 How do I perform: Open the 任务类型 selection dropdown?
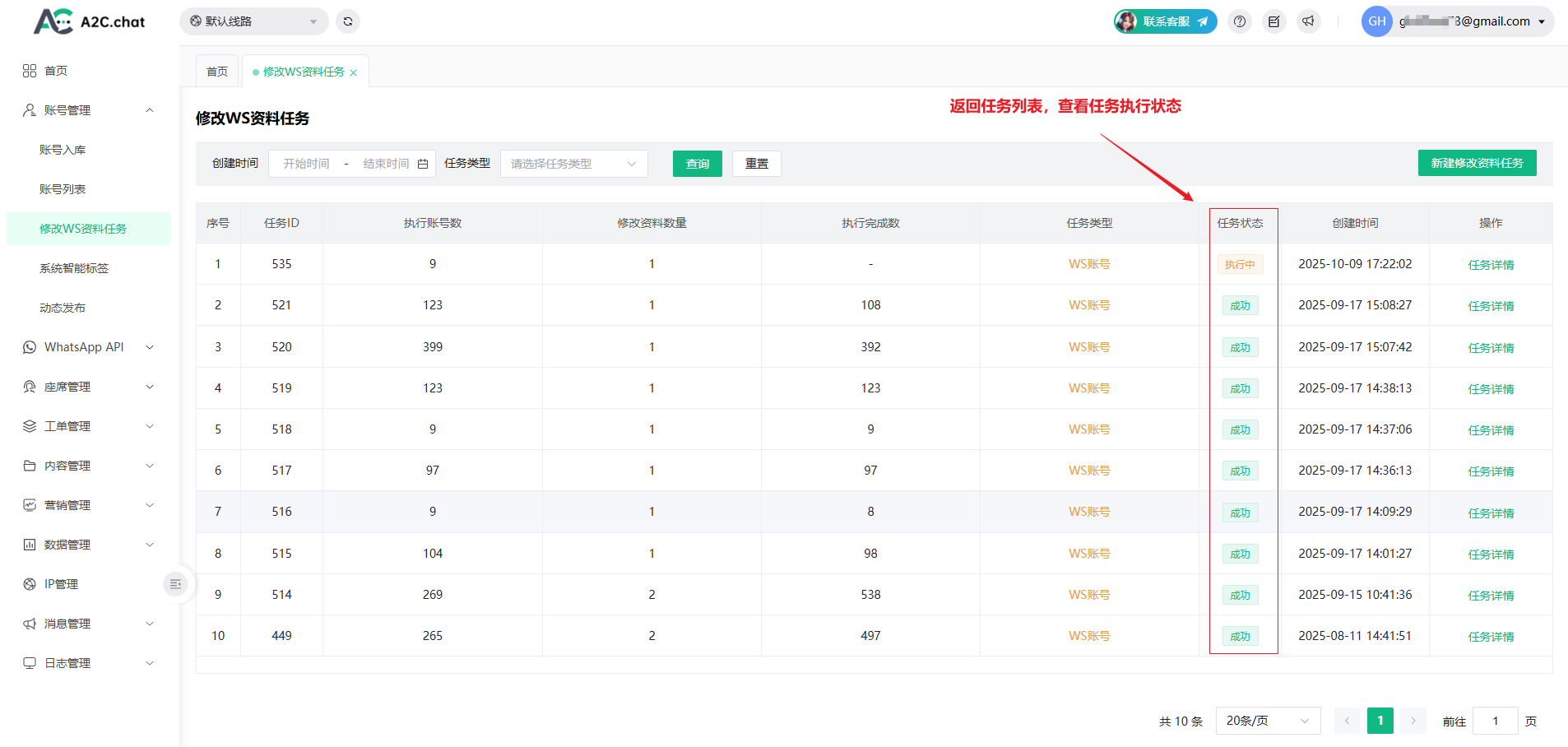573,164
